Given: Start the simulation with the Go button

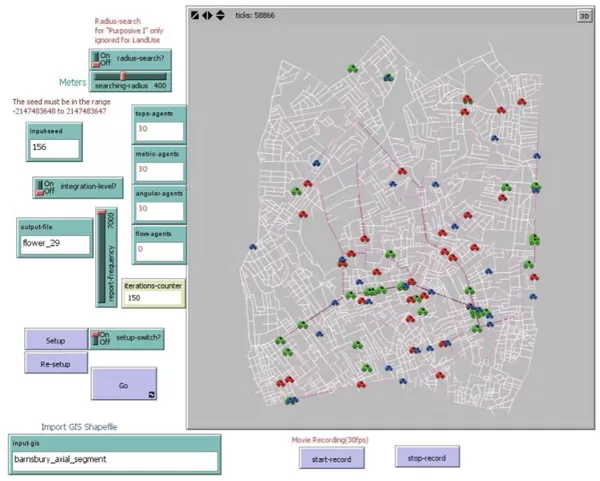Looking at the screenshot, I should pyautogui.click(x=124, y=384).
